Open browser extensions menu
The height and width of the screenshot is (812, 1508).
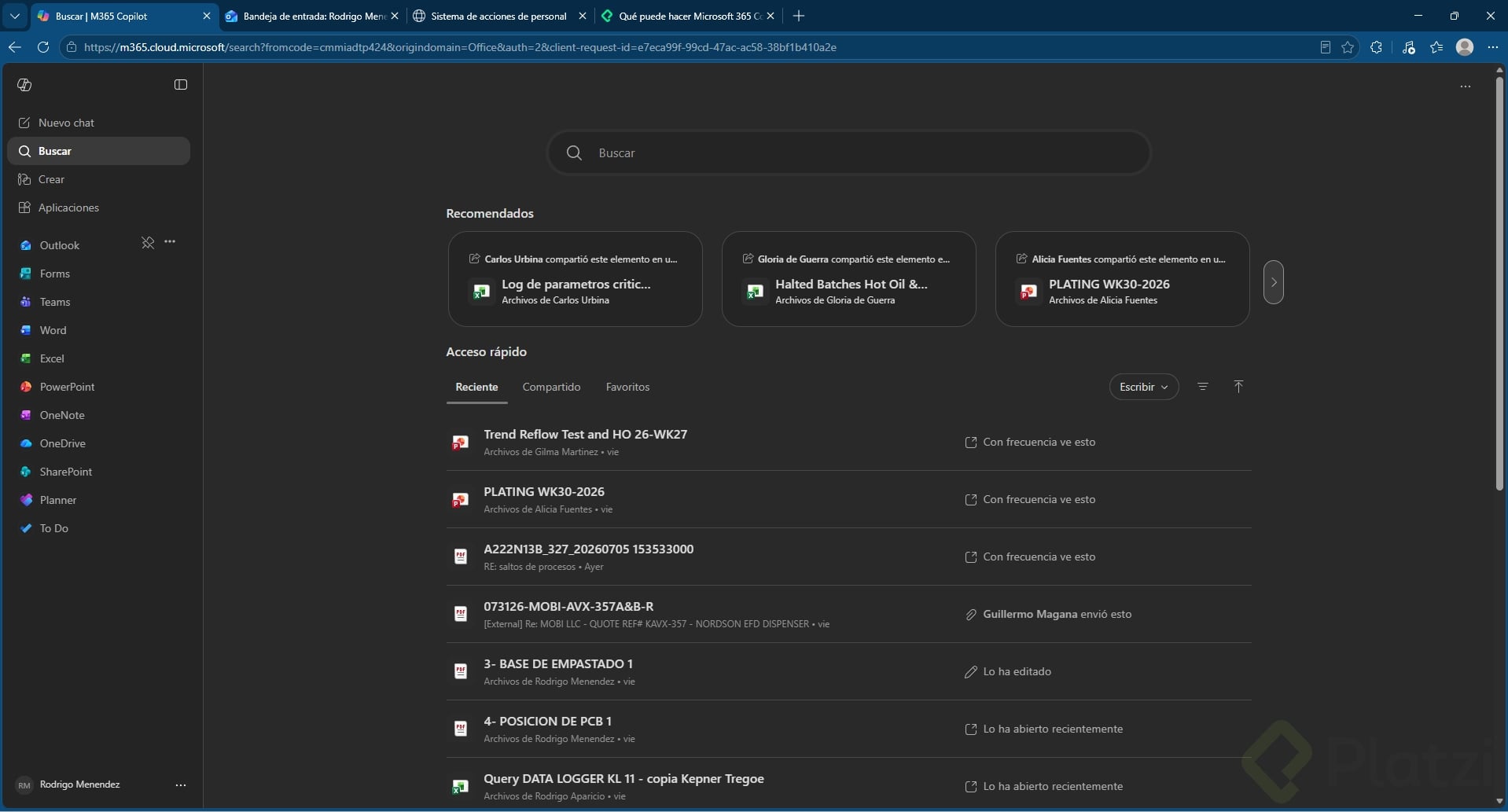pyautogui.click(x=1376, y=47)
